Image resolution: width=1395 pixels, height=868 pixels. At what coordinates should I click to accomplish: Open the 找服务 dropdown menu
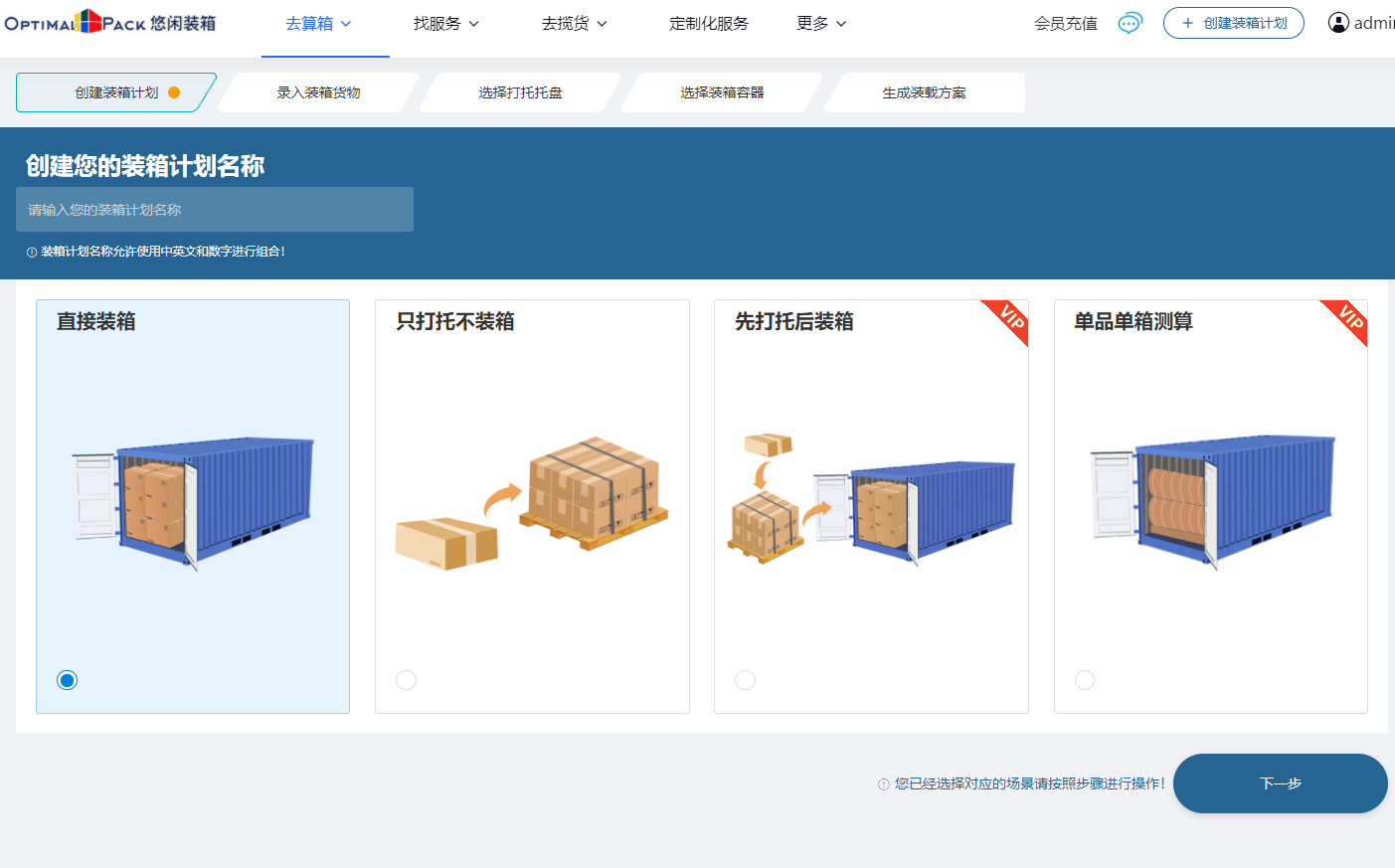coord(445,23)
